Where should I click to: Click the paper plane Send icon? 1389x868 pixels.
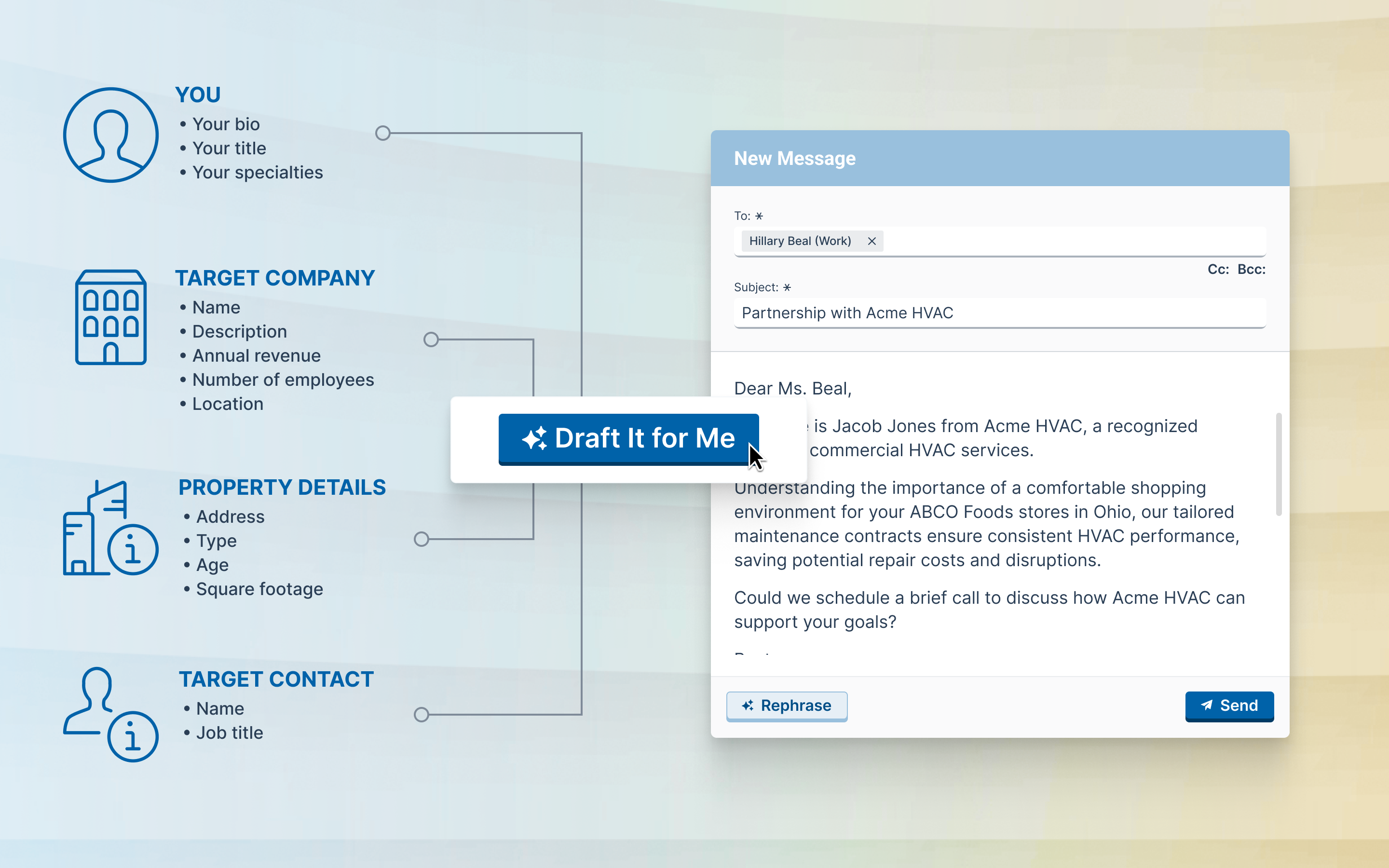(x=1207, y=705)
